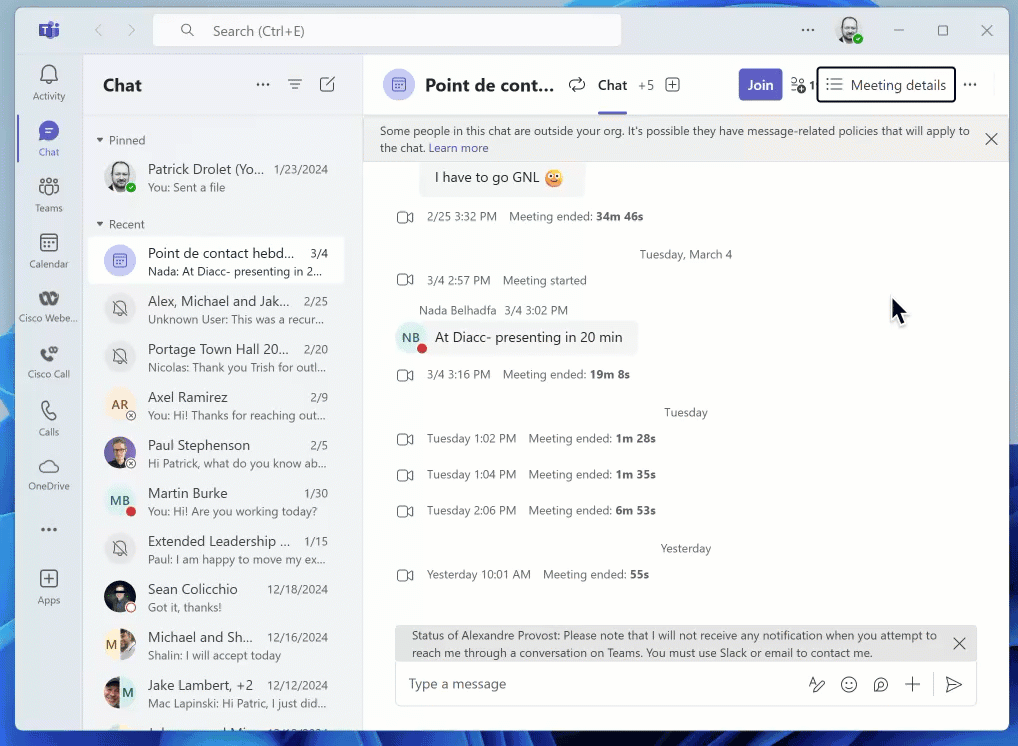Screen dimensions: 1018x746
Task: Open the emoji picker
Action: [x=849, y=685]
